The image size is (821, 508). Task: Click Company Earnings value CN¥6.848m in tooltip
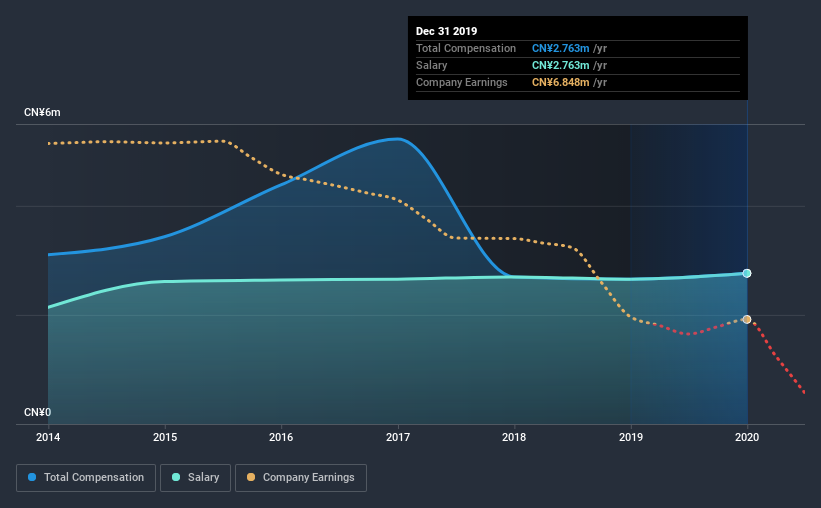point(561,82)
